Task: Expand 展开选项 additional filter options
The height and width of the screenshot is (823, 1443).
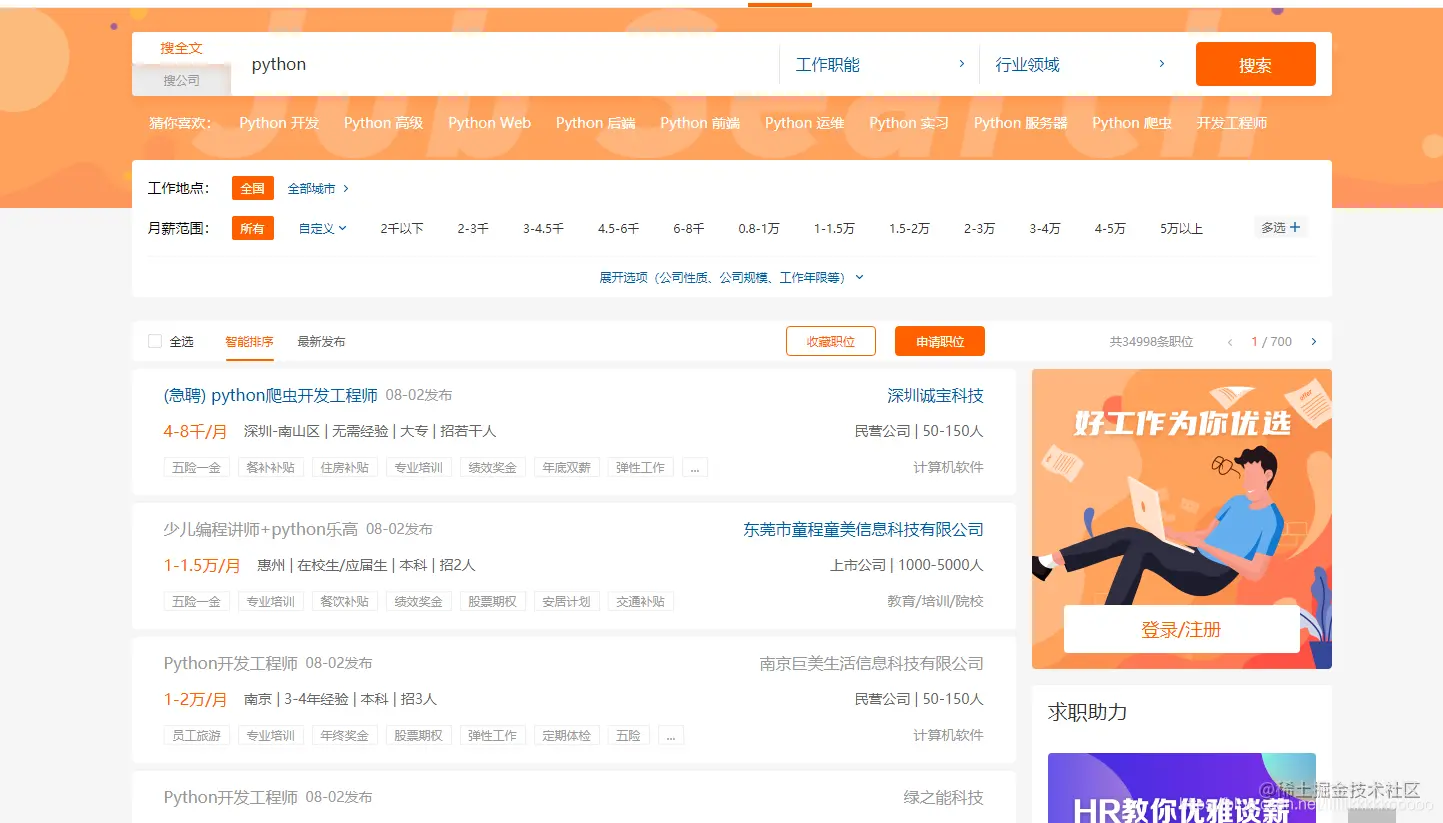Action: point(731,277)
